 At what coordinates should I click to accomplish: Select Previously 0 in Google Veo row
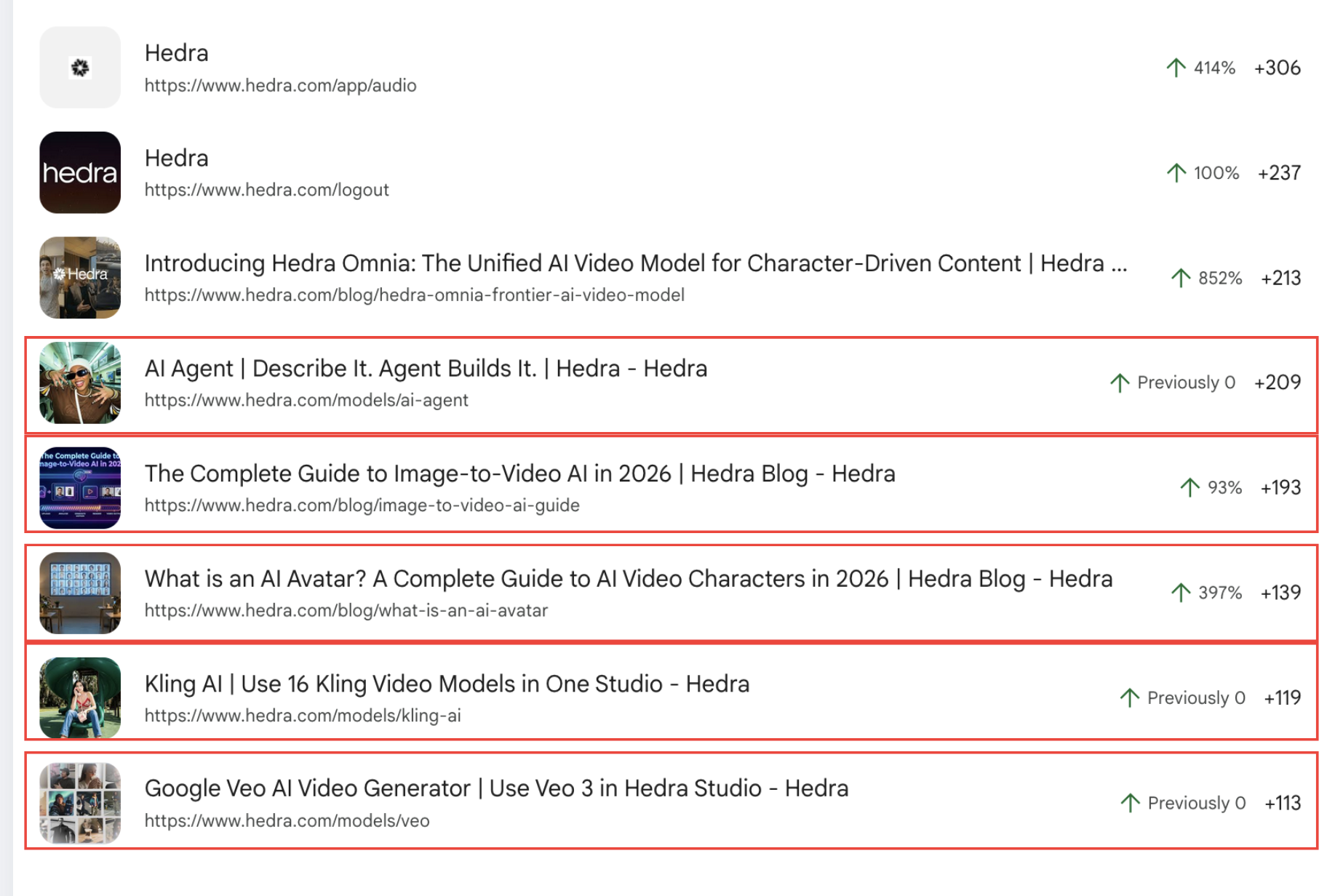click(1197, 803)
